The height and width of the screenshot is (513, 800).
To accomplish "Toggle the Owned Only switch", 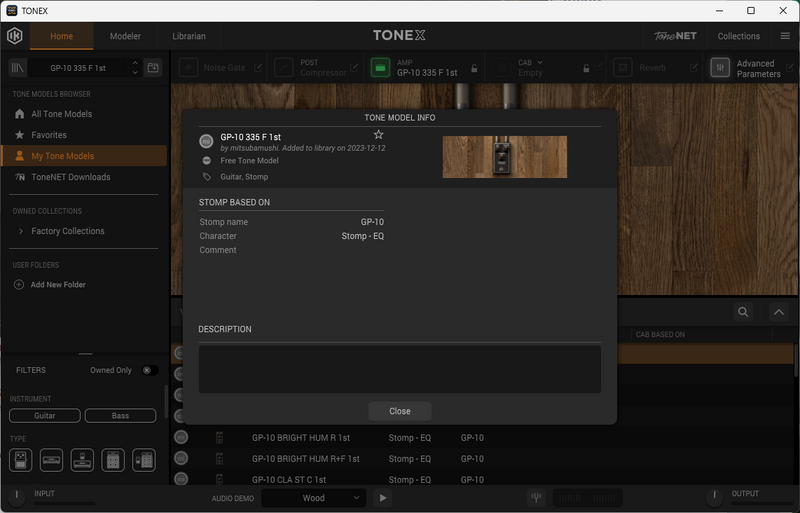I will [149, 370].
